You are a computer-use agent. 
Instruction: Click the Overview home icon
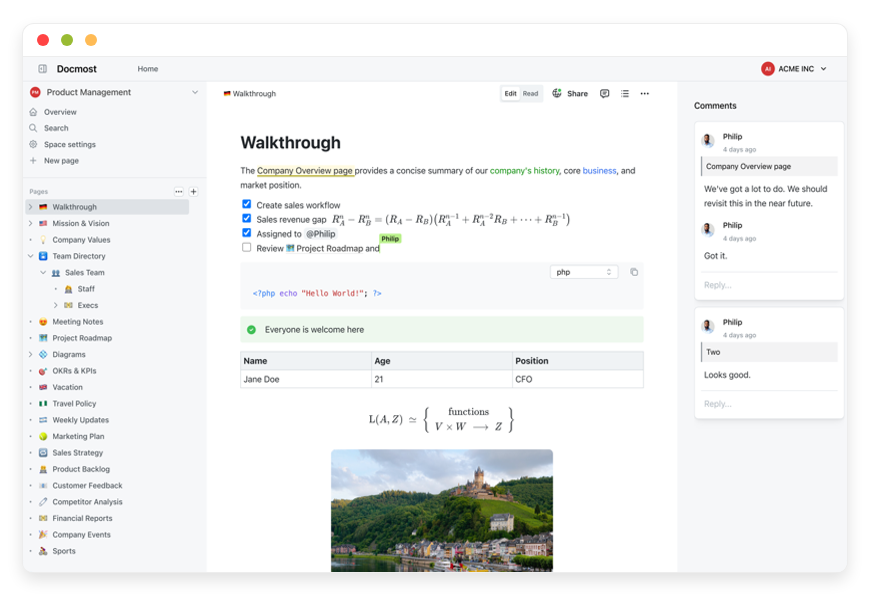click(33, 112)
